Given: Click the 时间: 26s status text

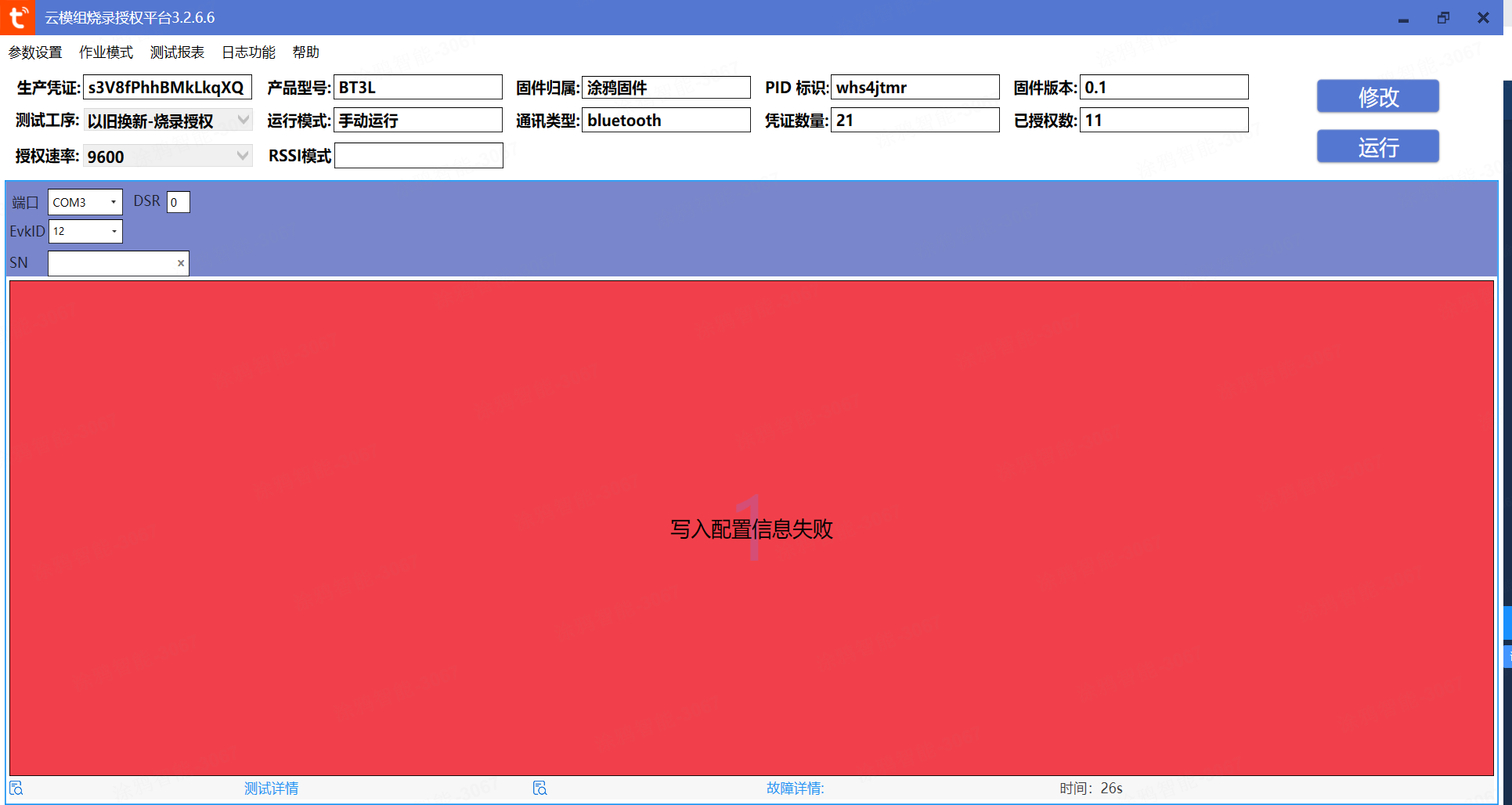Looking at the screenshot, I should (x=1092, y=788).
